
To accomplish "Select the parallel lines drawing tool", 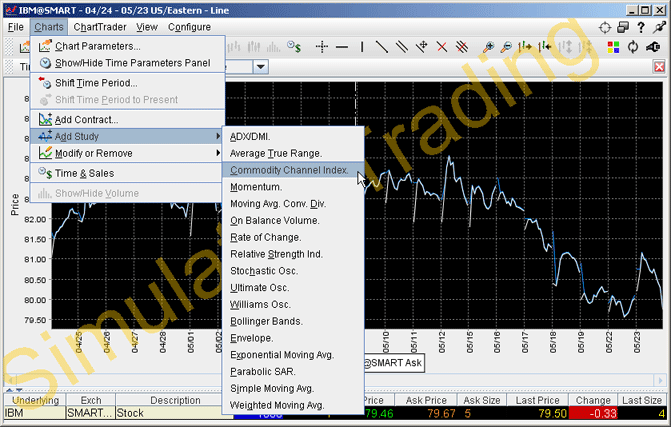I will click(x=401, y=47).
